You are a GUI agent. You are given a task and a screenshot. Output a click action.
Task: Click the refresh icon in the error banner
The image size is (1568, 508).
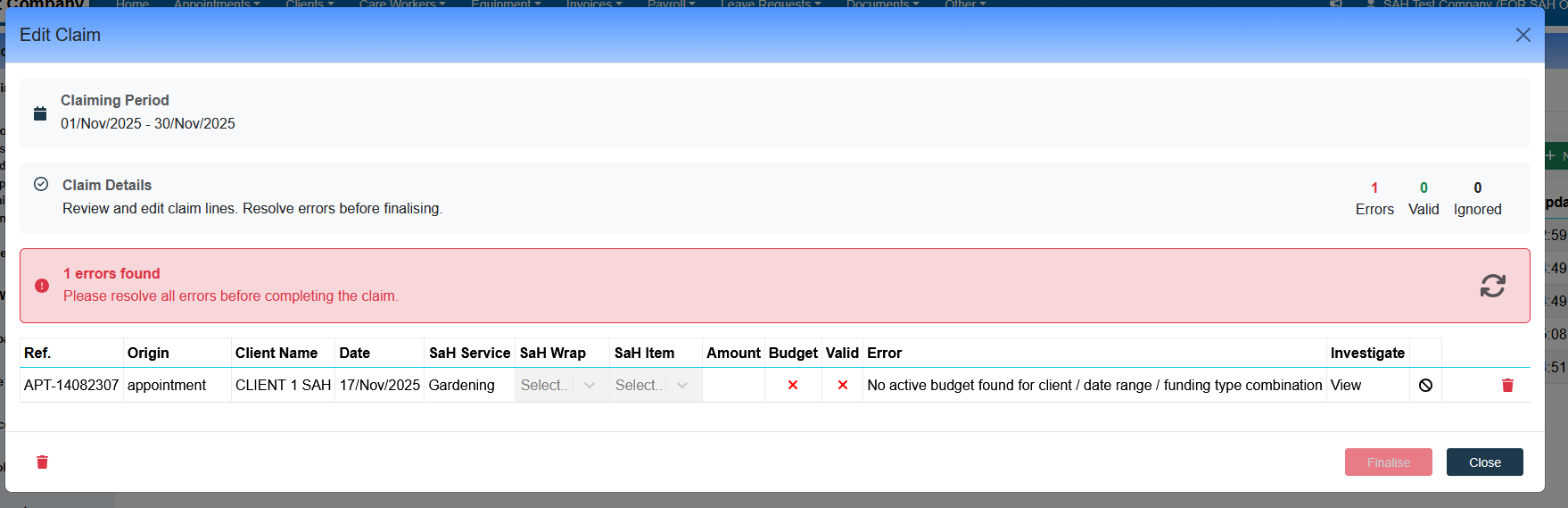click(1492, 286)
